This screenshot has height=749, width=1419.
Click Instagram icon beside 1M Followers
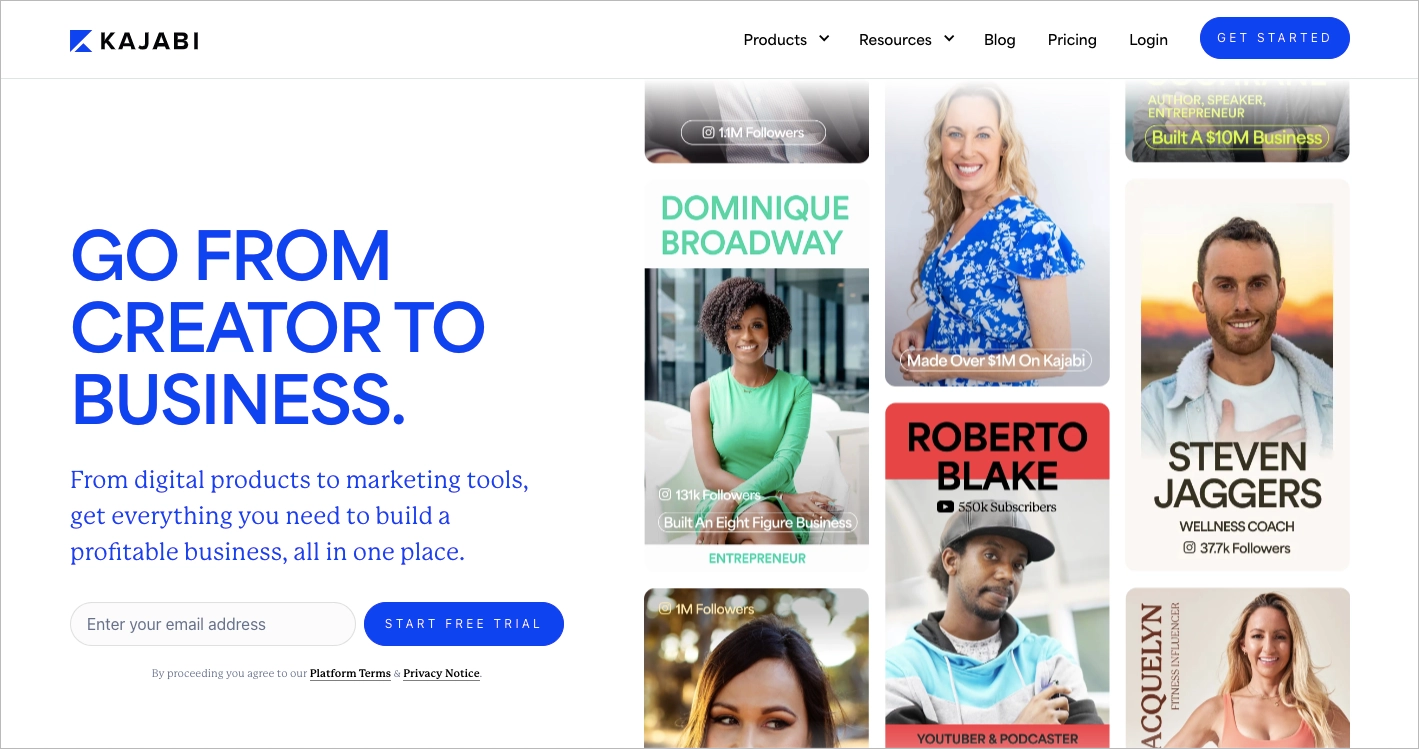tap(665, 608)
